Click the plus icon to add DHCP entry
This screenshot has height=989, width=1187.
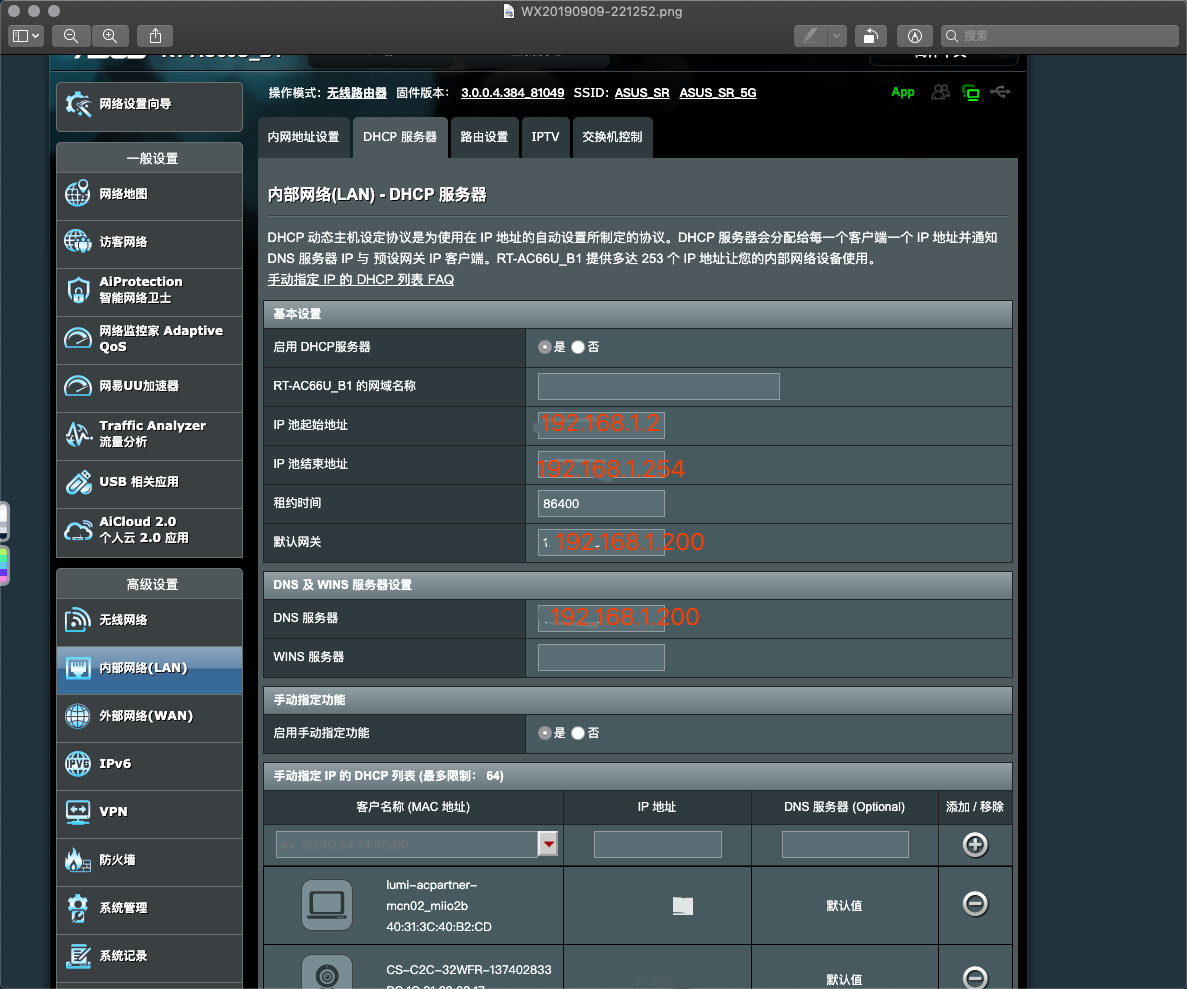coord(975,844)
